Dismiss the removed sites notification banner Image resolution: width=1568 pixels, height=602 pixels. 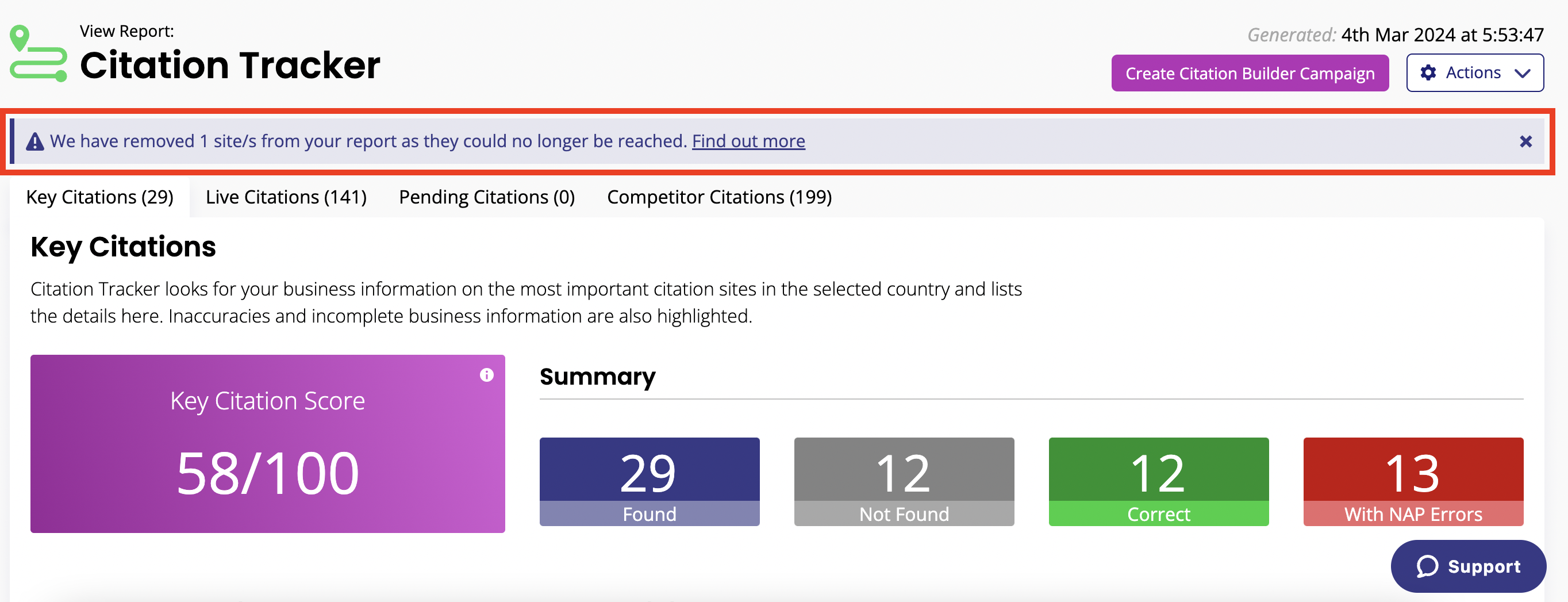click(1525, 142)
